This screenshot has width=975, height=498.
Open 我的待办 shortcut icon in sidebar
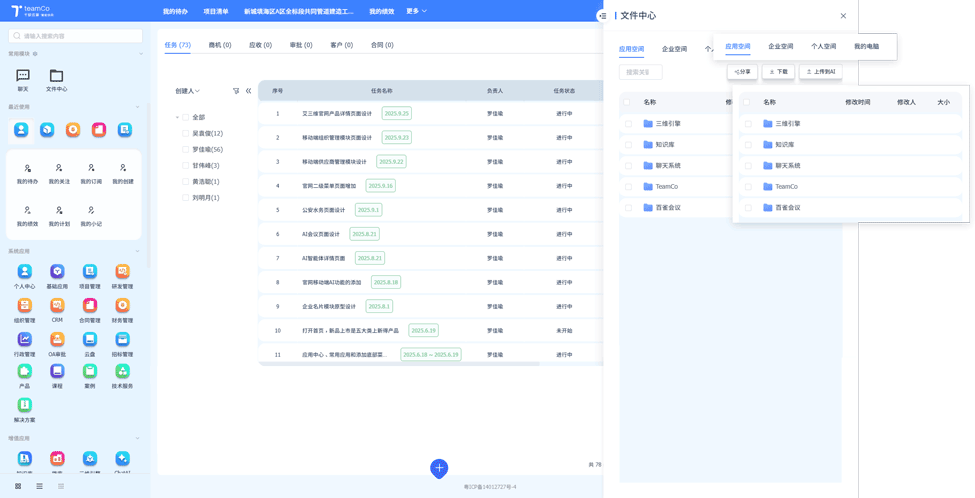point(27,169)
